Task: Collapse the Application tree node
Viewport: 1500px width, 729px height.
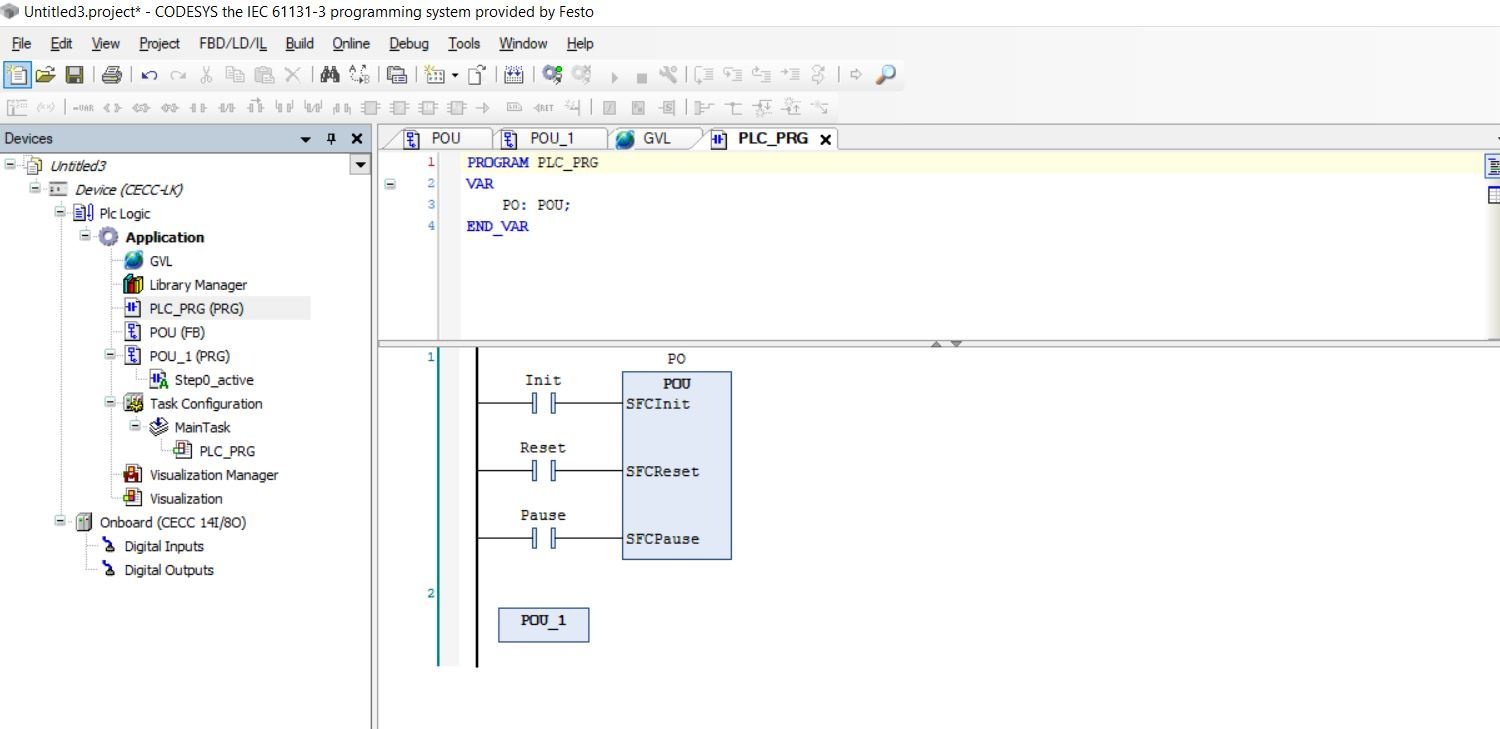Action: coord(86,237)
